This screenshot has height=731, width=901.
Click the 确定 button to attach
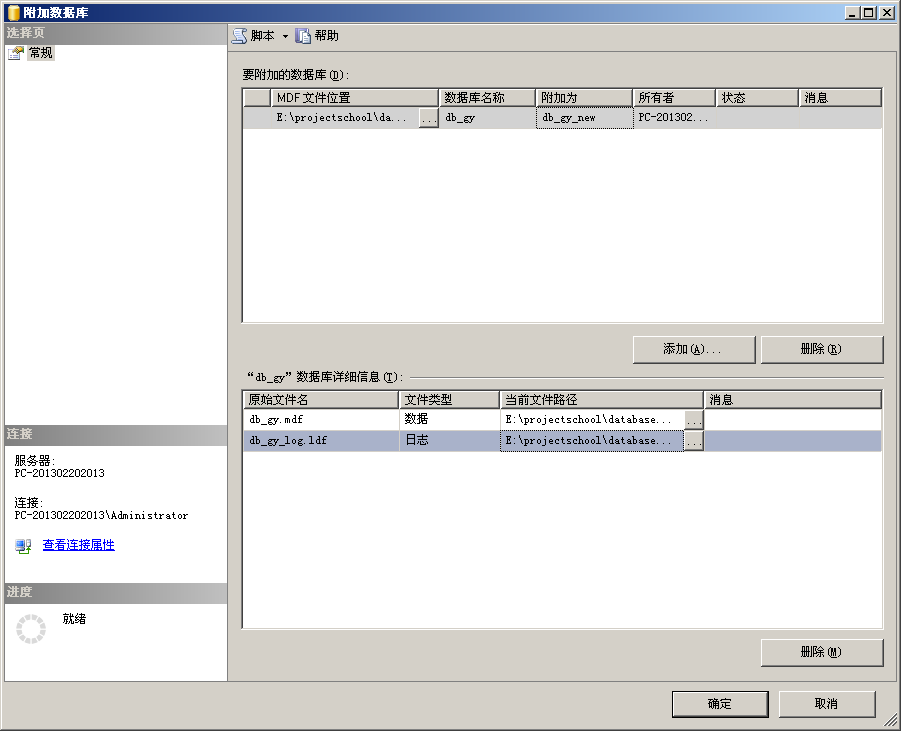[719, 703]
